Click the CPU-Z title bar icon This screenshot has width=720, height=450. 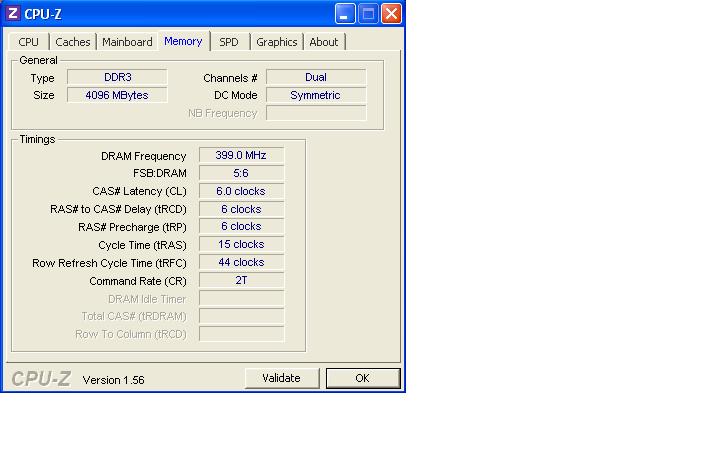coord(12,13)
